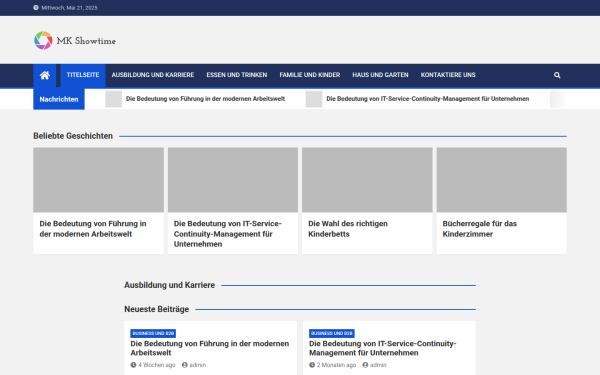Click '2 Monaten ago' post date
Viewport: 600px width, 375px height.
click(336, 365)
